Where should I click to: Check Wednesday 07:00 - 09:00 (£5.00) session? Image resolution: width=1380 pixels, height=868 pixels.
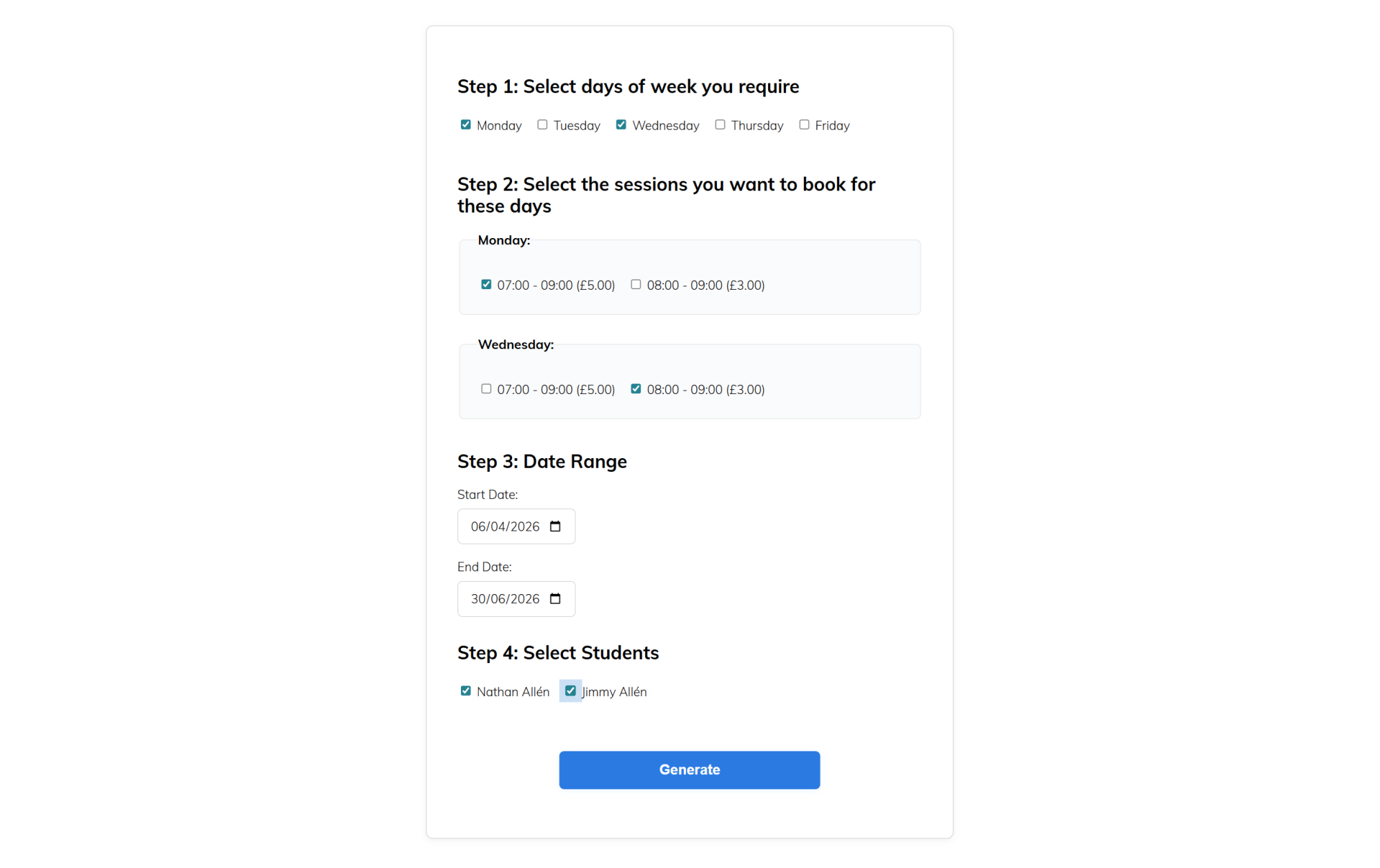pyautogui.click(x=486, y=388)
